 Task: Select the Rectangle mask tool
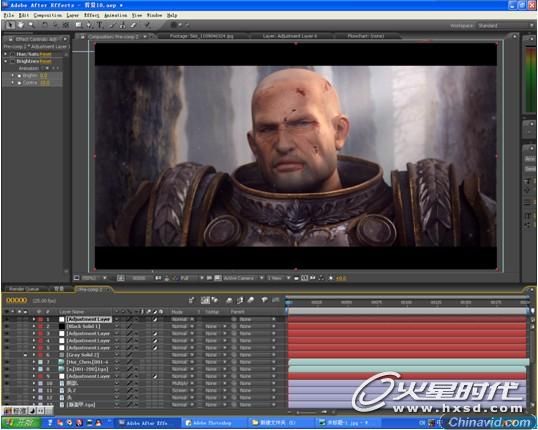coord(79,25)
